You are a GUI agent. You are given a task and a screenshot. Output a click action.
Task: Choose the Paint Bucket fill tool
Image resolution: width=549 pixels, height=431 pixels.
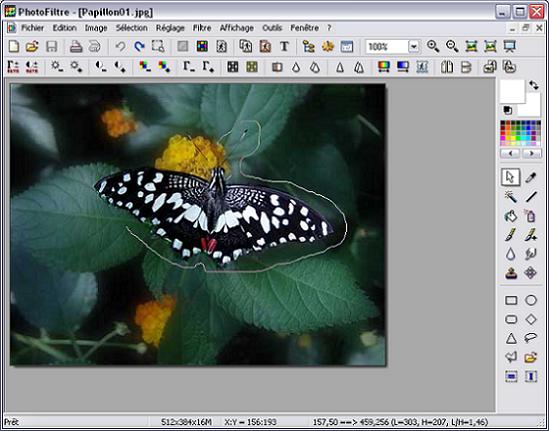511,216
